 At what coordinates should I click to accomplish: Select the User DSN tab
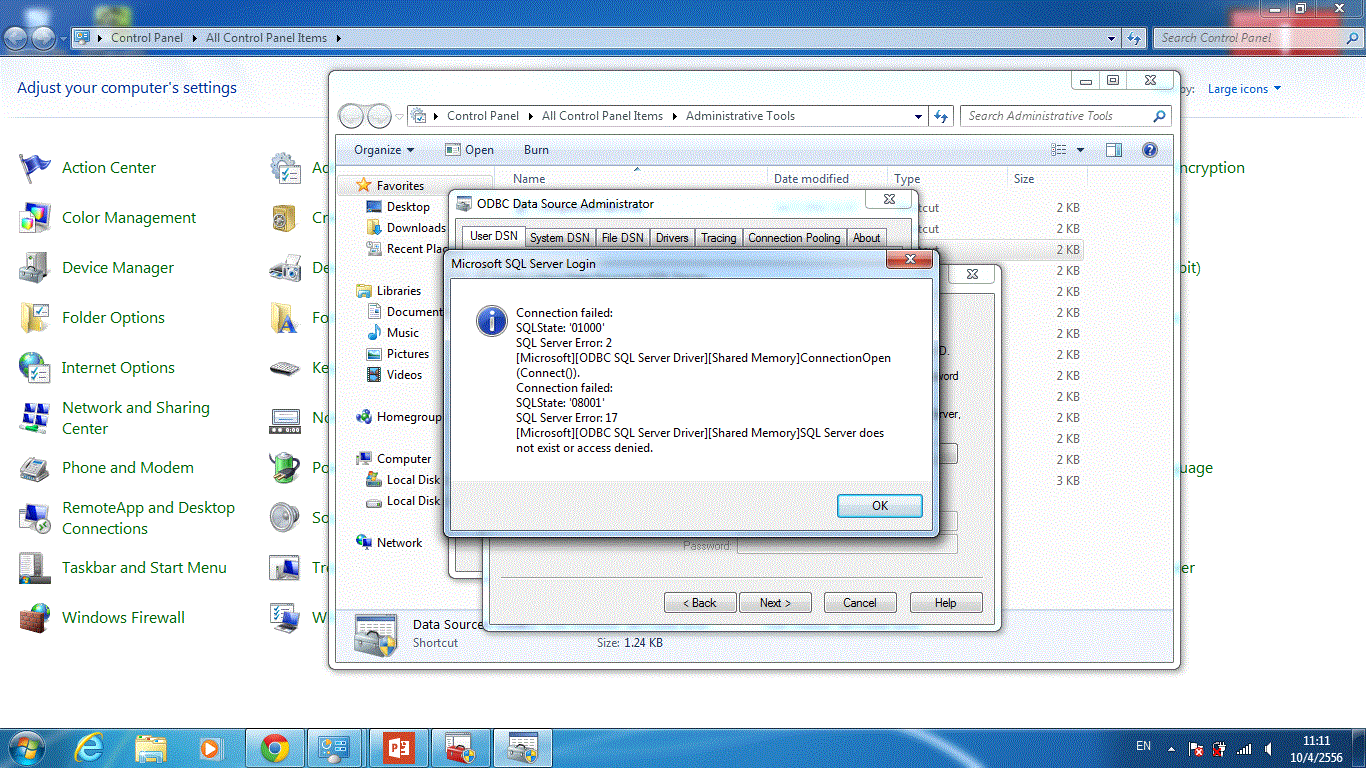coord(494,236)
